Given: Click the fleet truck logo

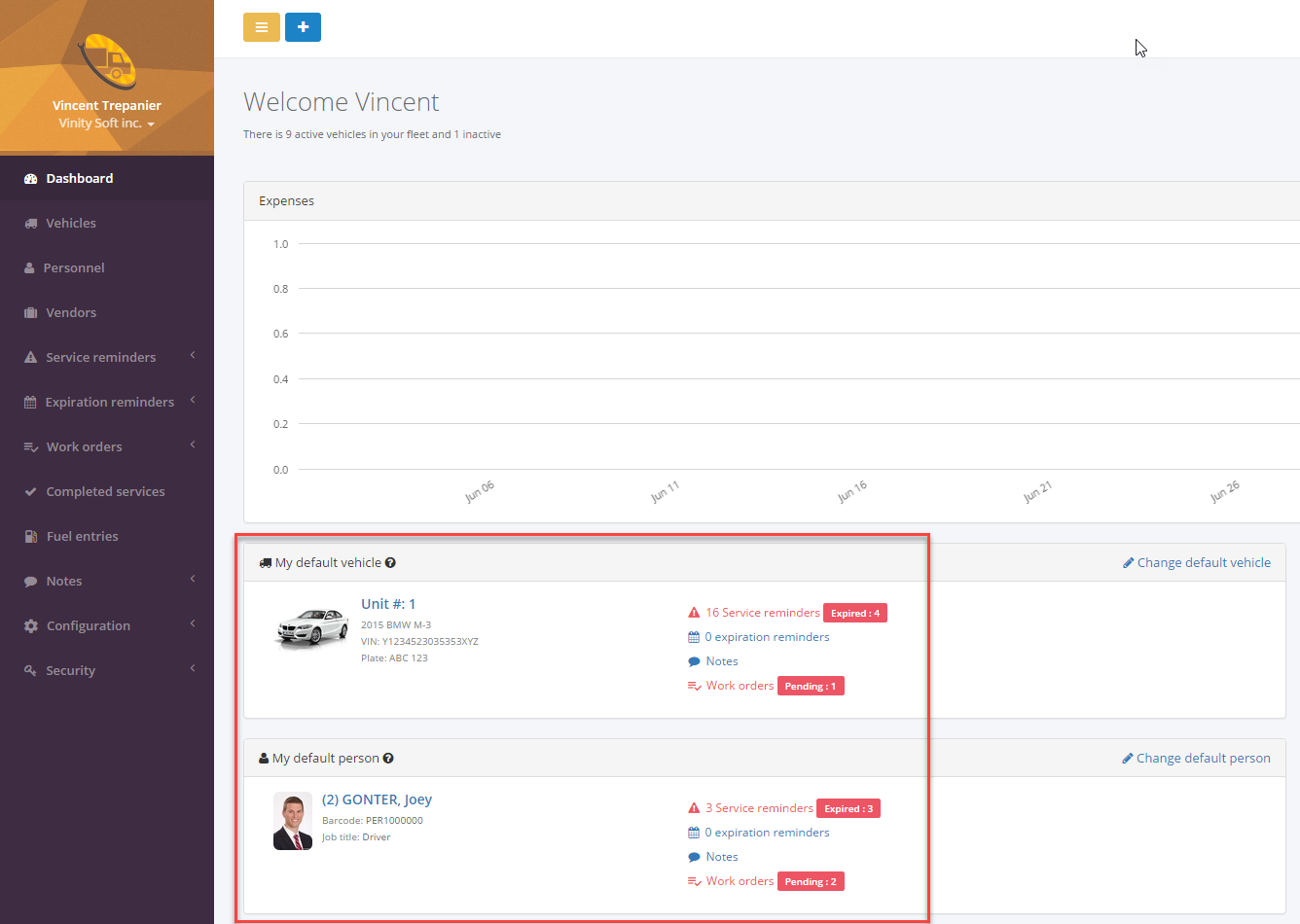Looking at the screenshot, I should [107, 62].
